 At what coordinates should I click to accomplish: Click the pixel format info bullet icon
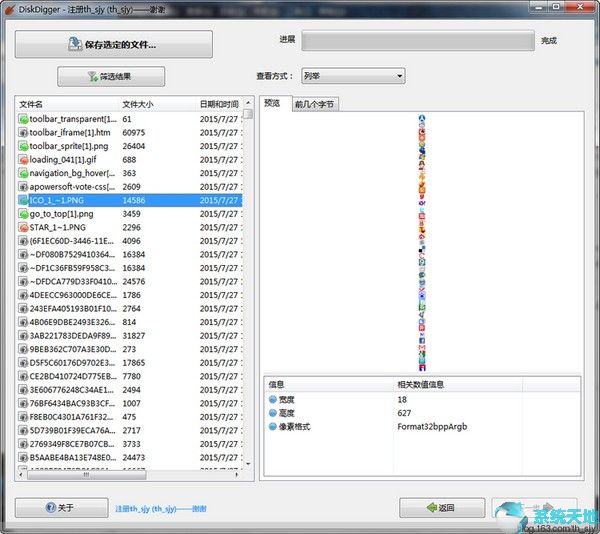pos(273,427)
